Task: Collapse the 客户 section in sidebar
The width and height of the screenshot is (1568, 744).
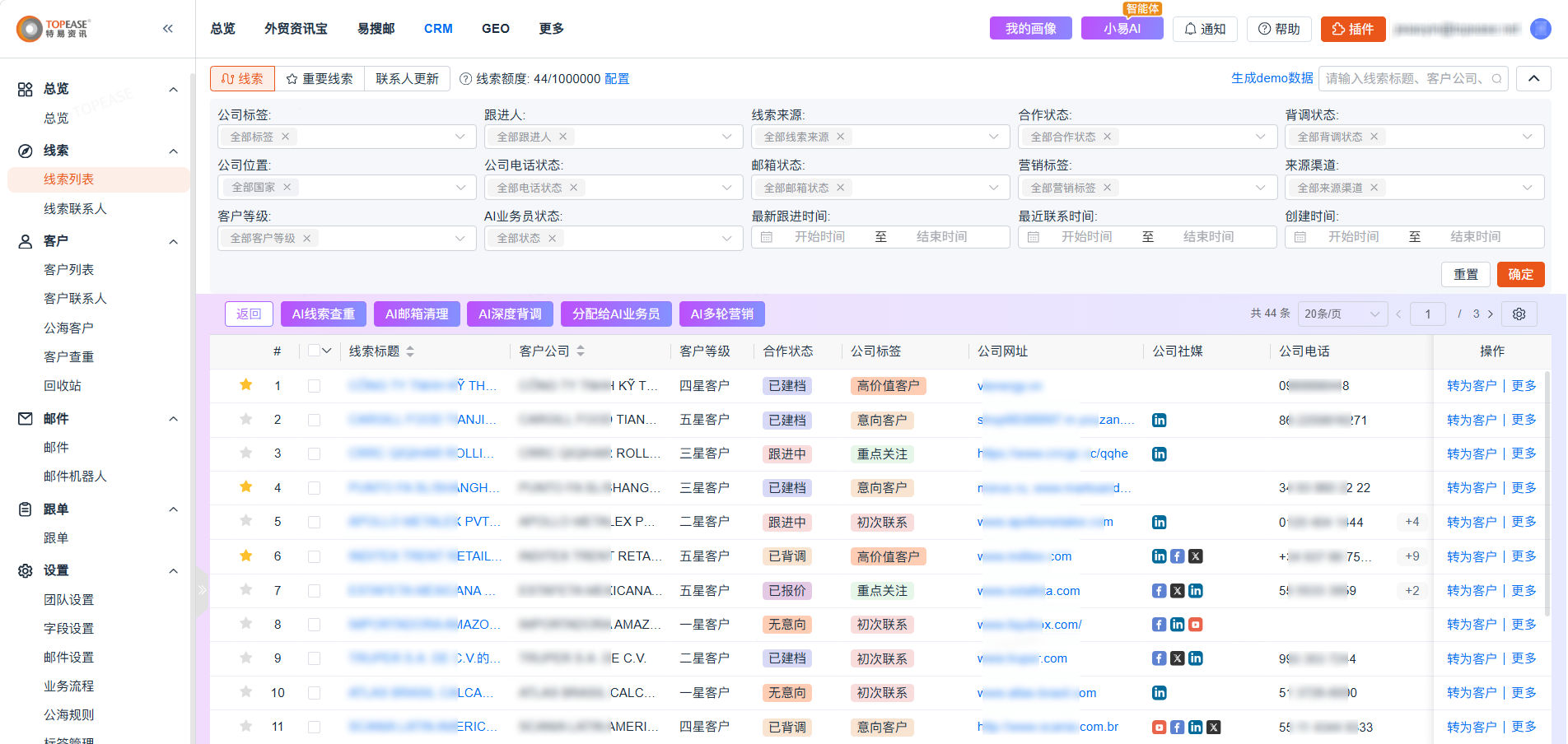Action: (x=173, y=241)
